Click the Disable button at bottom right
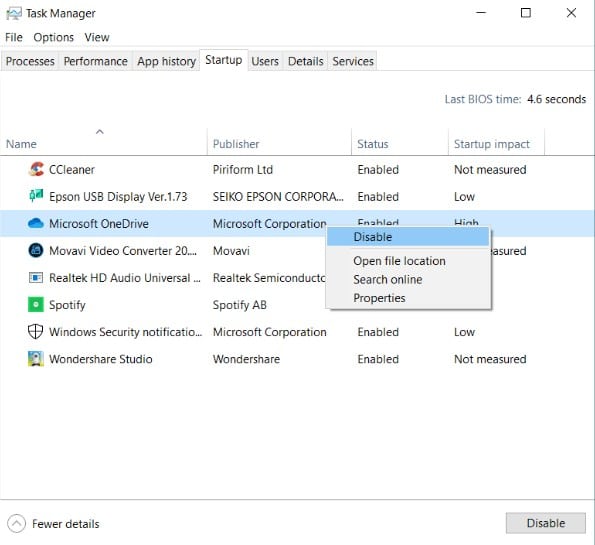Viewport: 595px width, 545px height. tap(545, 523)
